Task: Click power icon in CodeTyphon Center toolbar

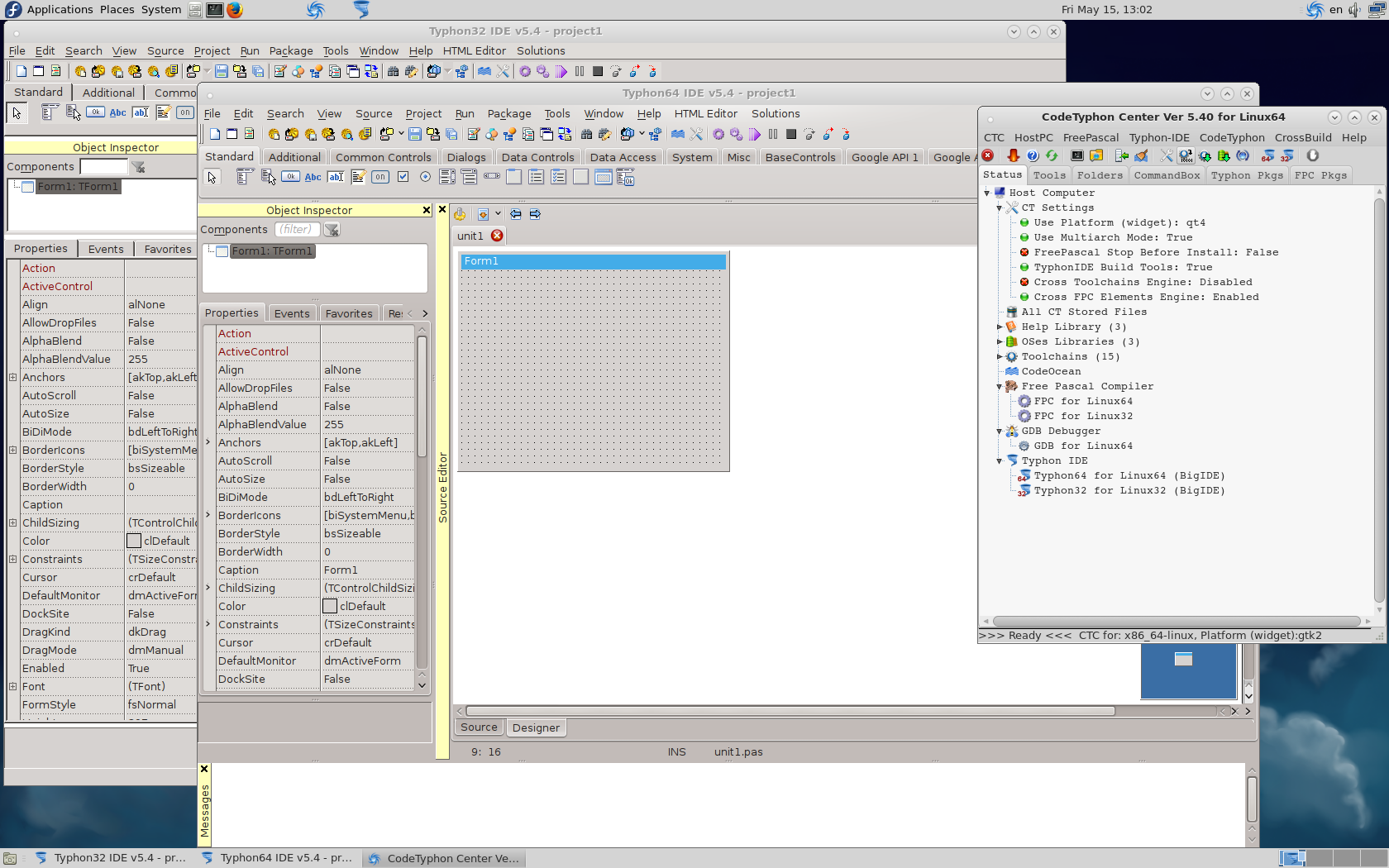Action: point(1312,155)
